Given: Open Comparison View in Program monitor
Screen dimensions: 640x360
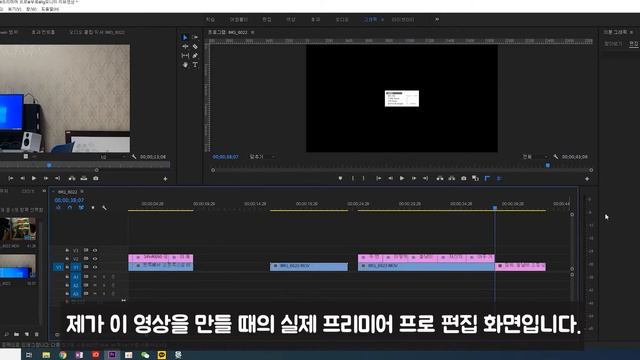Looking at the screenshot, I should pos(475,178).
